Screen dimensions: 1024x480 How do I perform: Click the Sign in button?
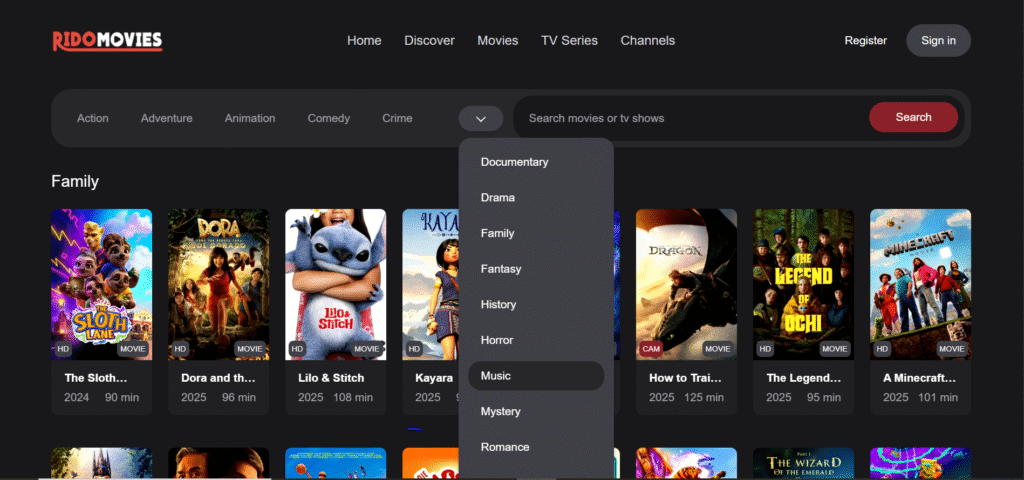(938, 40)
